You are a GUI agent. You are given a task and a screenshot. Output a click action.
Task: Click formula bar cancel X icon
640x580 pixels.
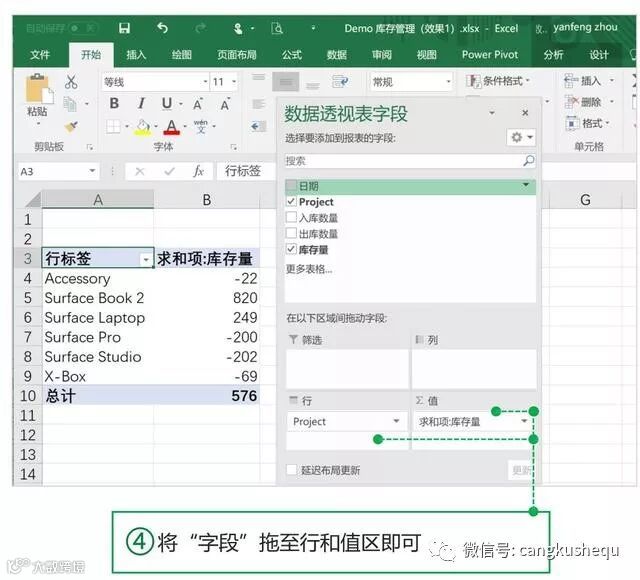click(x=140, y=171)
